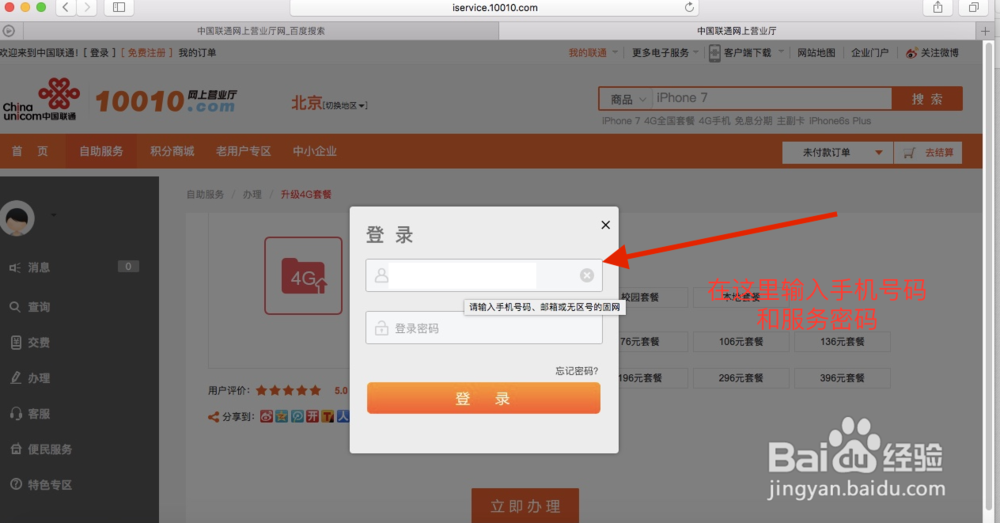
Task: Open 网站地图 link
Action: pyautogui.click(x=816, y=53)
